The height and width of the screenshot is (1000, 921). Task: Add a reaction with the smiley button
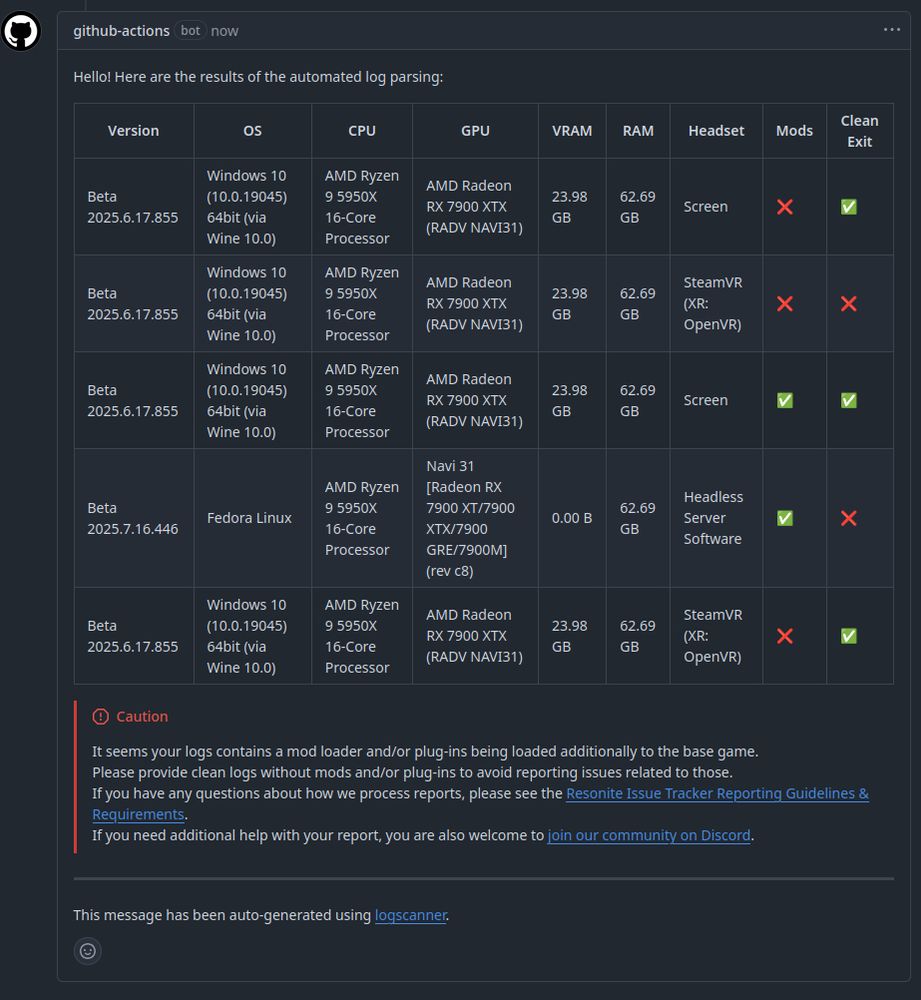point(87,951)
